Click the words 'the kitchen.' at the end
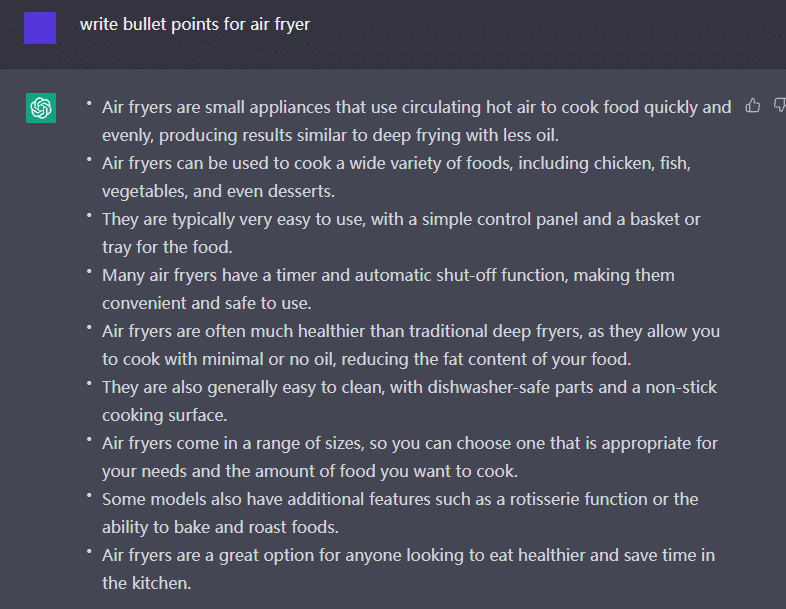Screen dimensions: 786x609 coord(147,583)
